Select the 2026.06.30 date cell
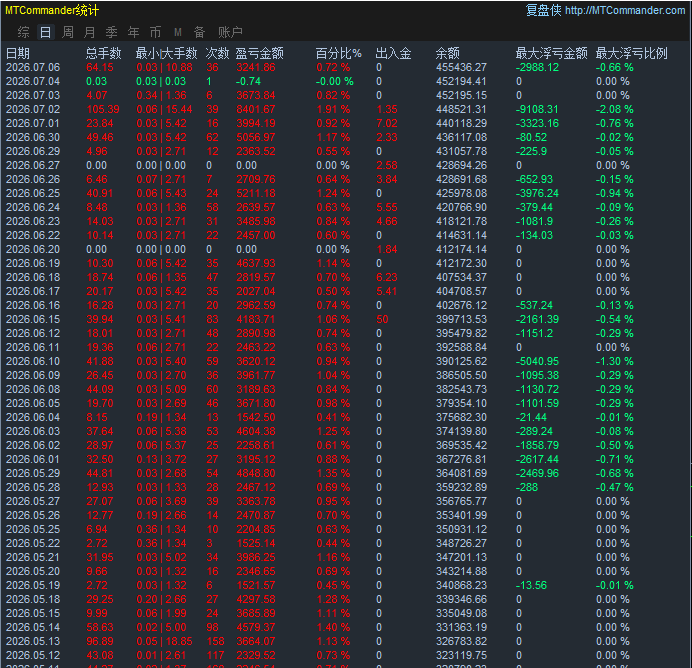 [33, 137]
